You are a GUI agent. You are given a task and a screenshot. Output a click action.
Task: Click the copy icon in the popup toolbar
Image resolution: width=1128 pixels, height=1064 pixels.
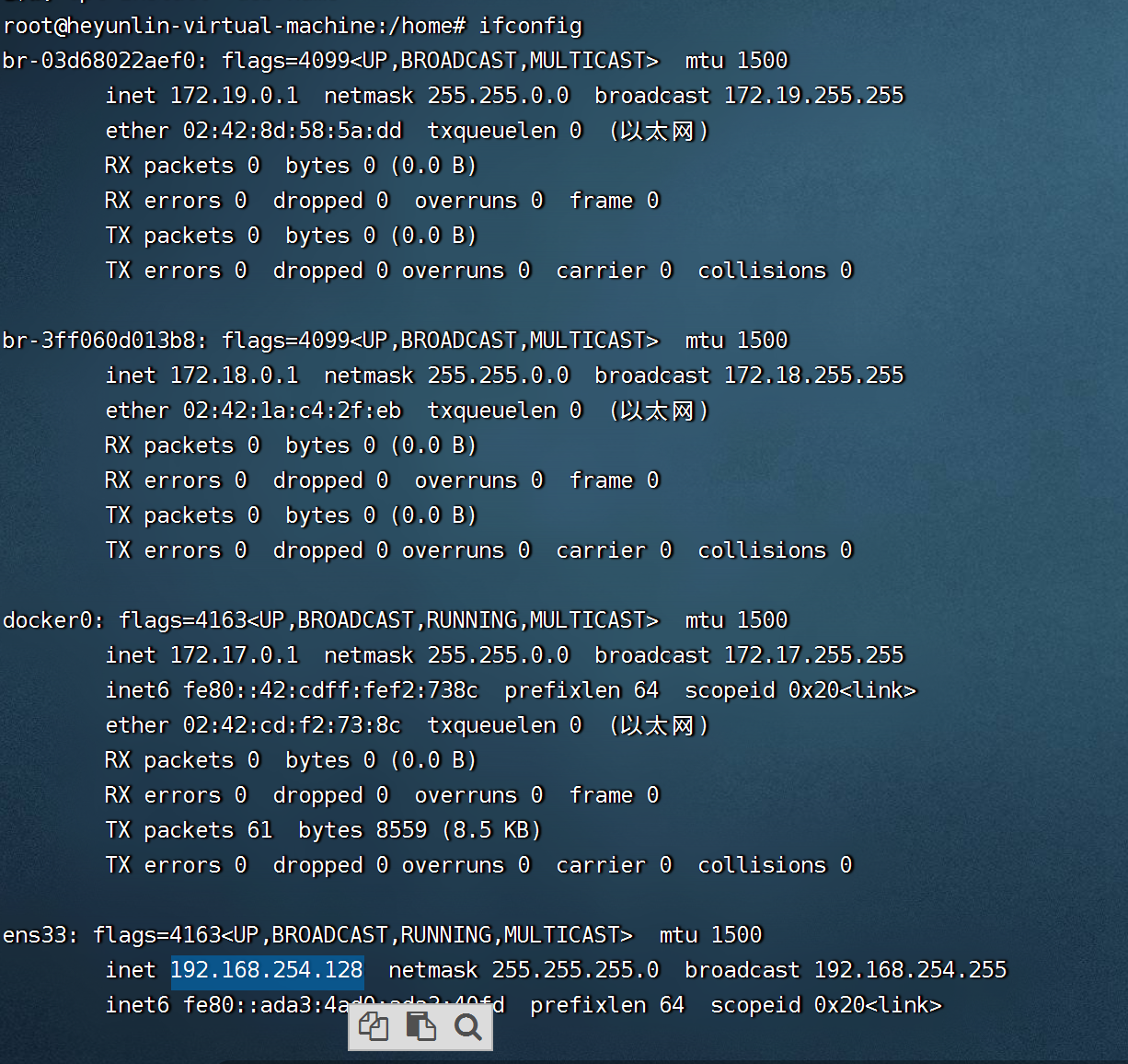pos(374,1025)
